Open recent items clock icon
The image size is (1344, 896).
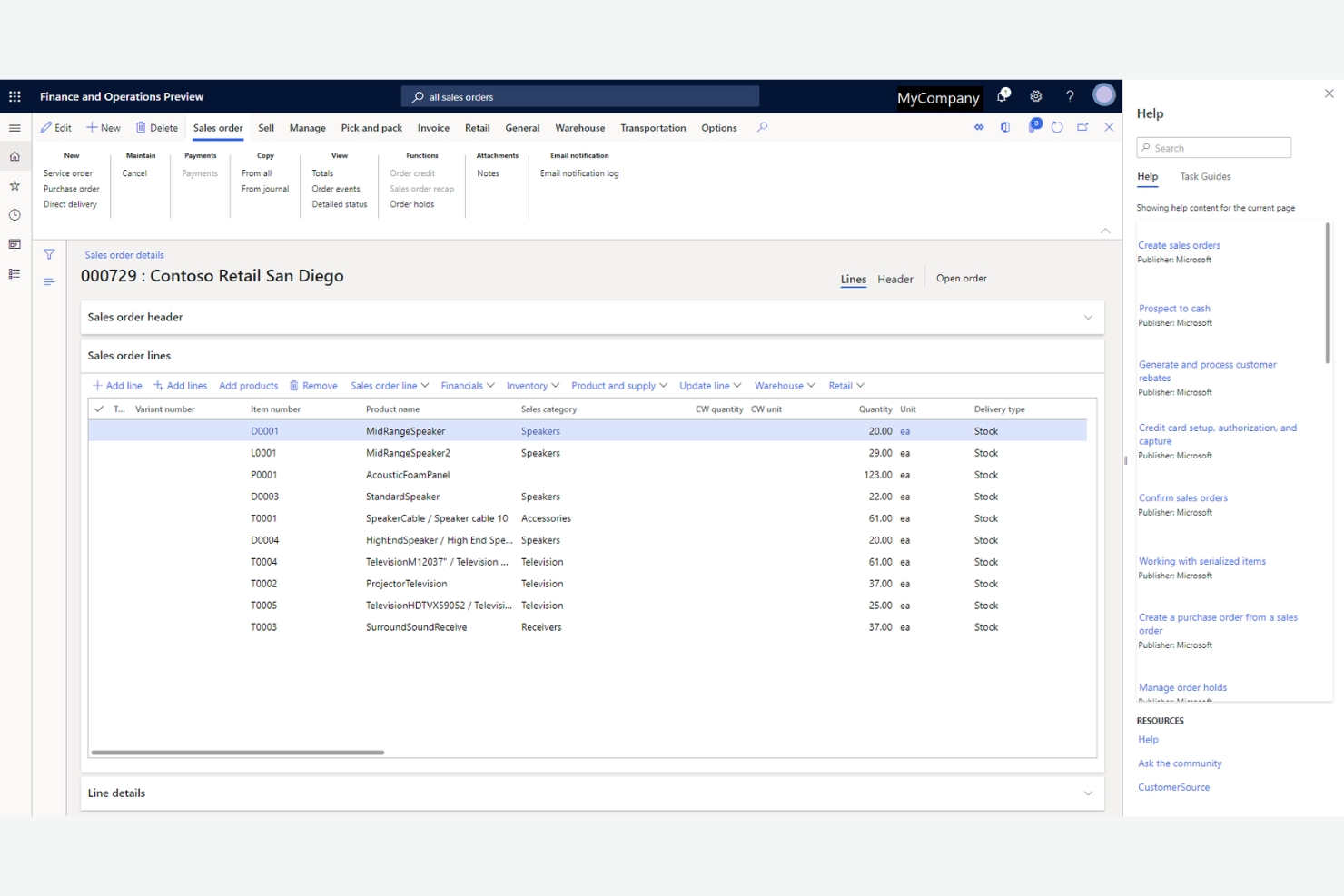click(15, 214)
